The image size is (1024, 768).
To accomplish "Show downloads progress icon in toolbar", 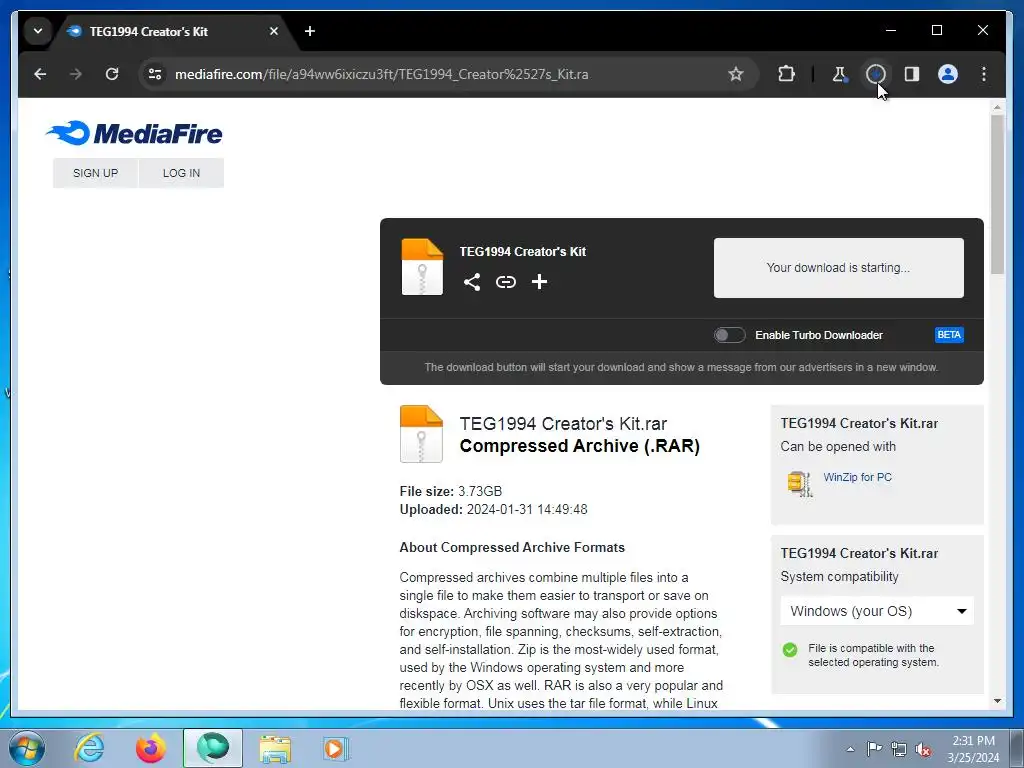I will pyautogui.click(x=876, y=74).
